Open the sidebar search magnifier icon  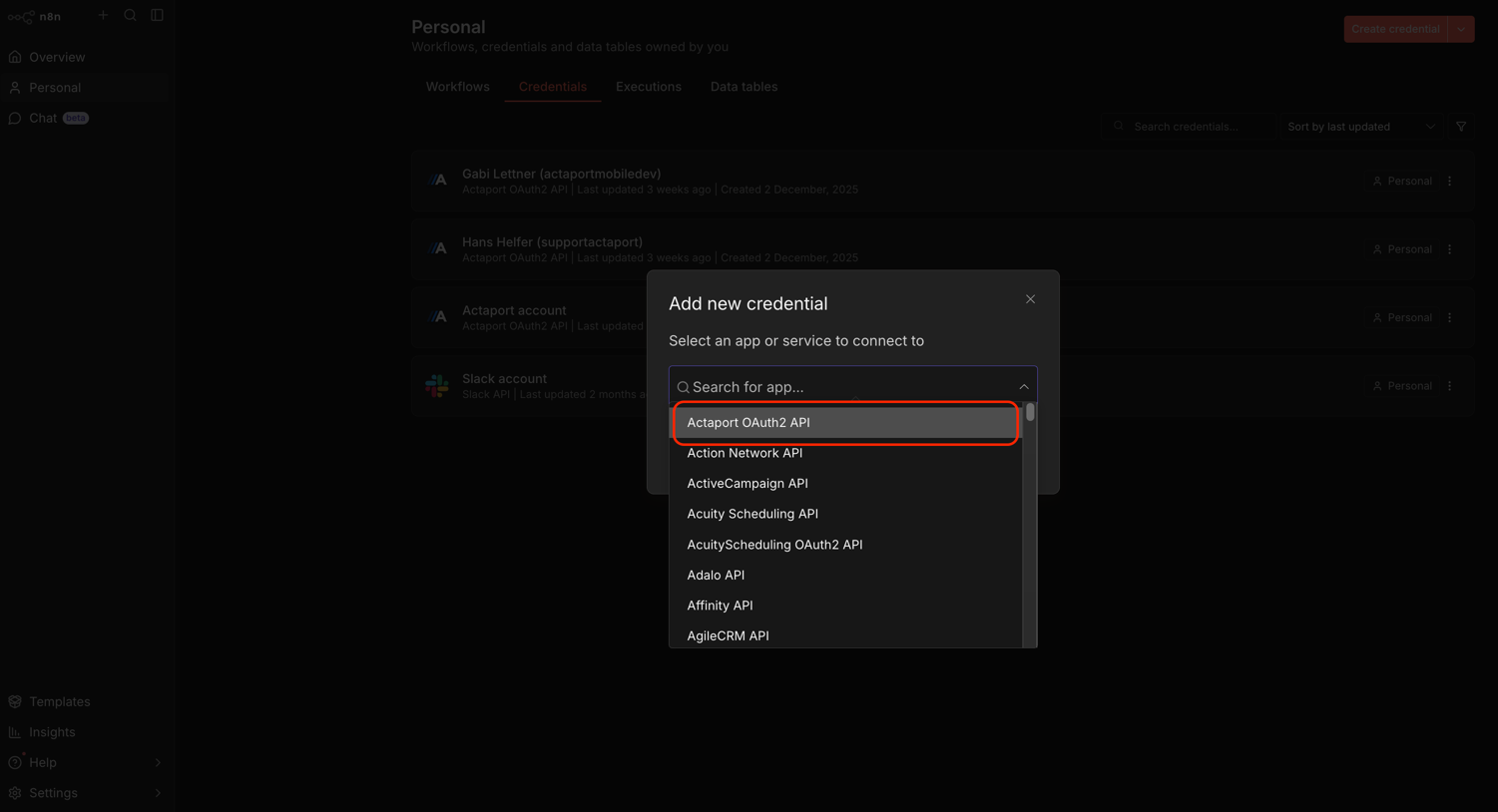pos(130,15)
